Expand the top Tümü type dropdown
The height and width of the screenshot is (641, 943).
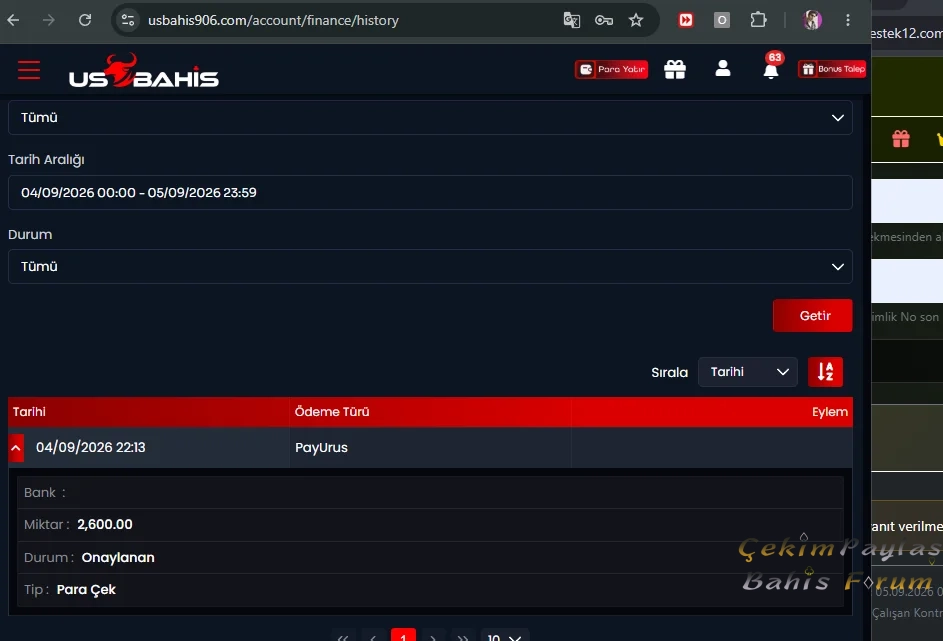pyautogui.click(x=430, y=117)
